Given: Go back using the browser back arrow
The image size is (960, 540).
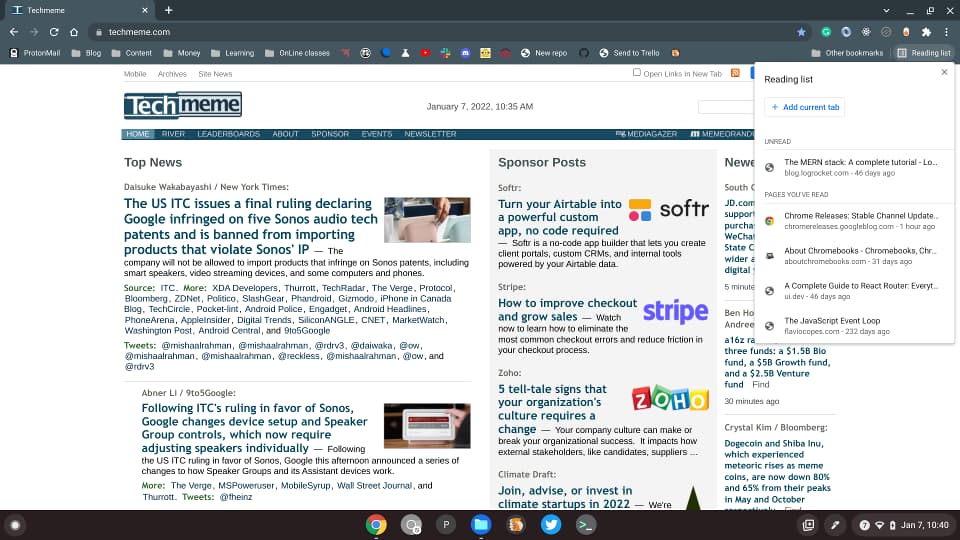Looking at the screenshot, I should coord(13,32).
